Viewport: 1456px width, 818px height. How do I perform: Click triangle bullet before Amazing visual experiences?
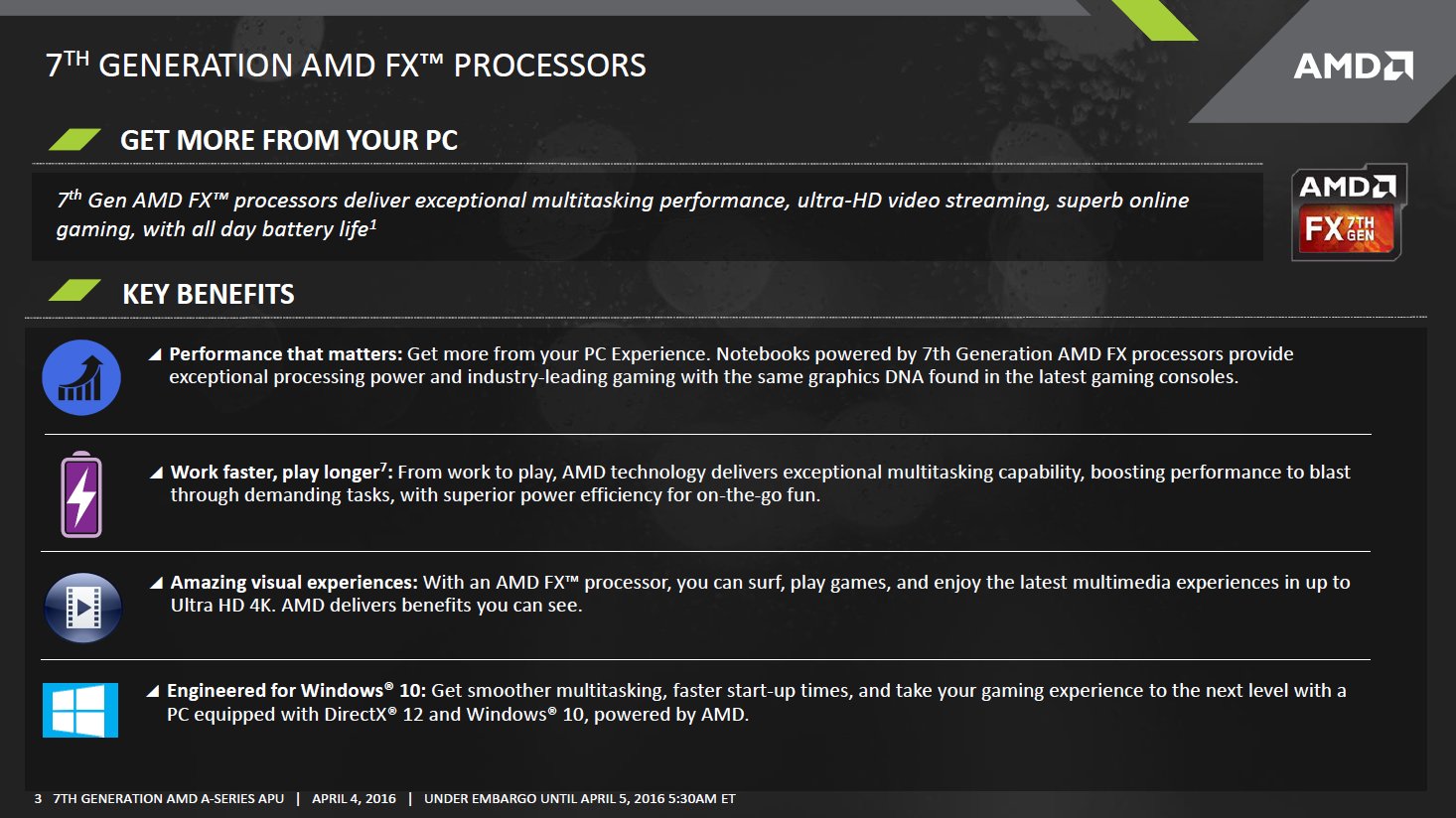156,583
